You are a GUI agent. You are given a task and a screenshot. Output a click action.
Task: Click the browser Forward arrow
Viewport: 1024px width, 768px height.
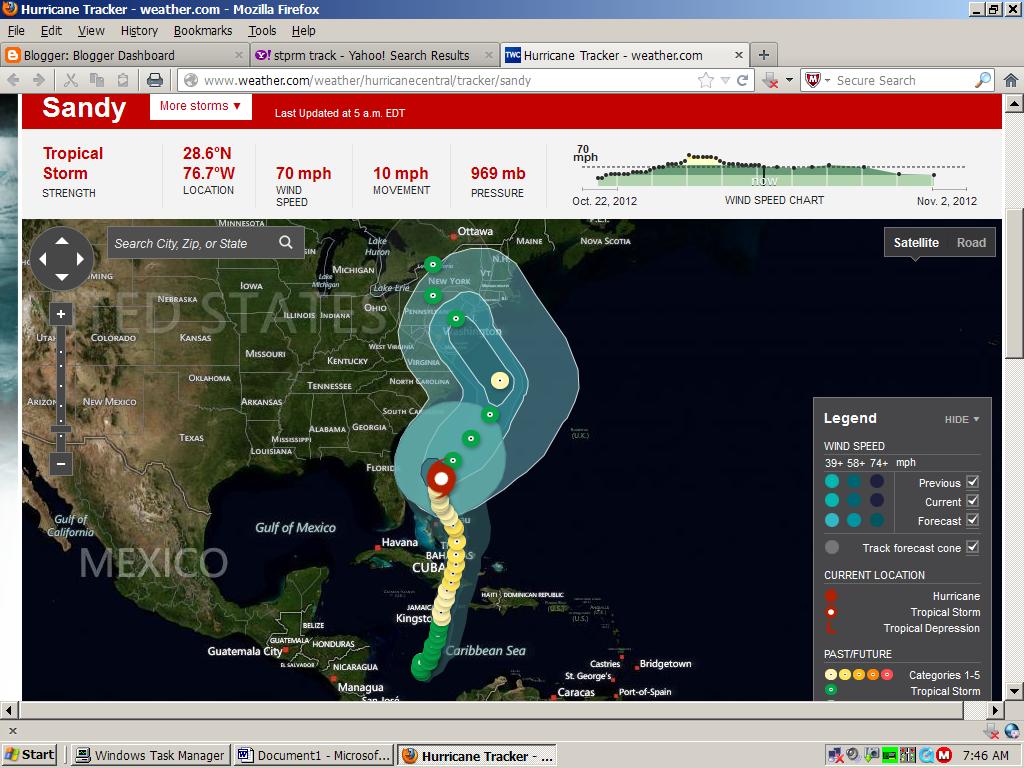click(39, 80)
